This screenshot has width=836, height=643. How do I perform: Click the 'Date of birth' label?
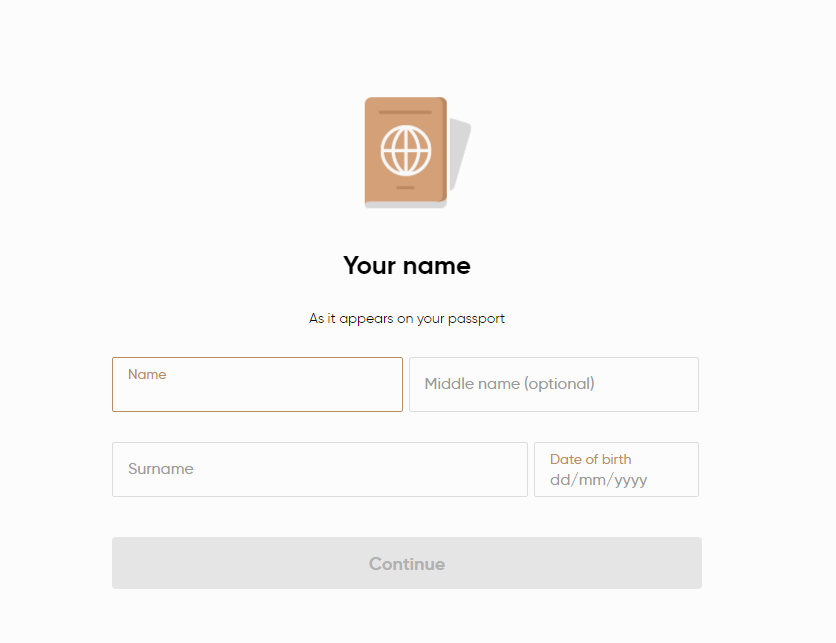point(590,459)
